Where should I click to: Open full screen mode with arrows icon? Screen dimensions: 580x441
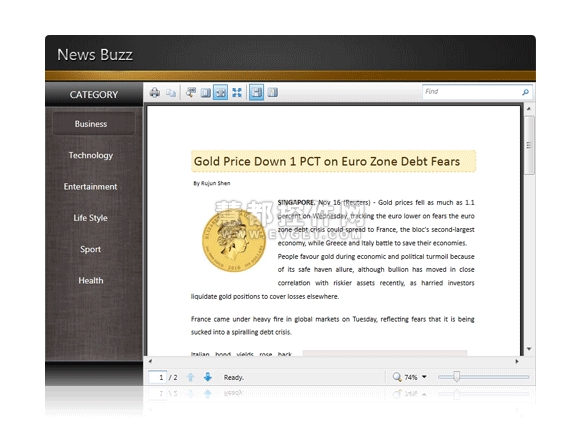pyautogui.click(x=237, y=92)
